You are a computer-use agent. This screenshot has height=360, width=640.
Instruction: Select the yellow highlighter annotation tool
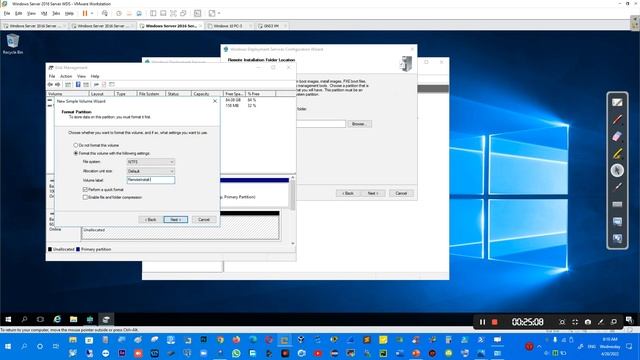(x=617, y=153)
